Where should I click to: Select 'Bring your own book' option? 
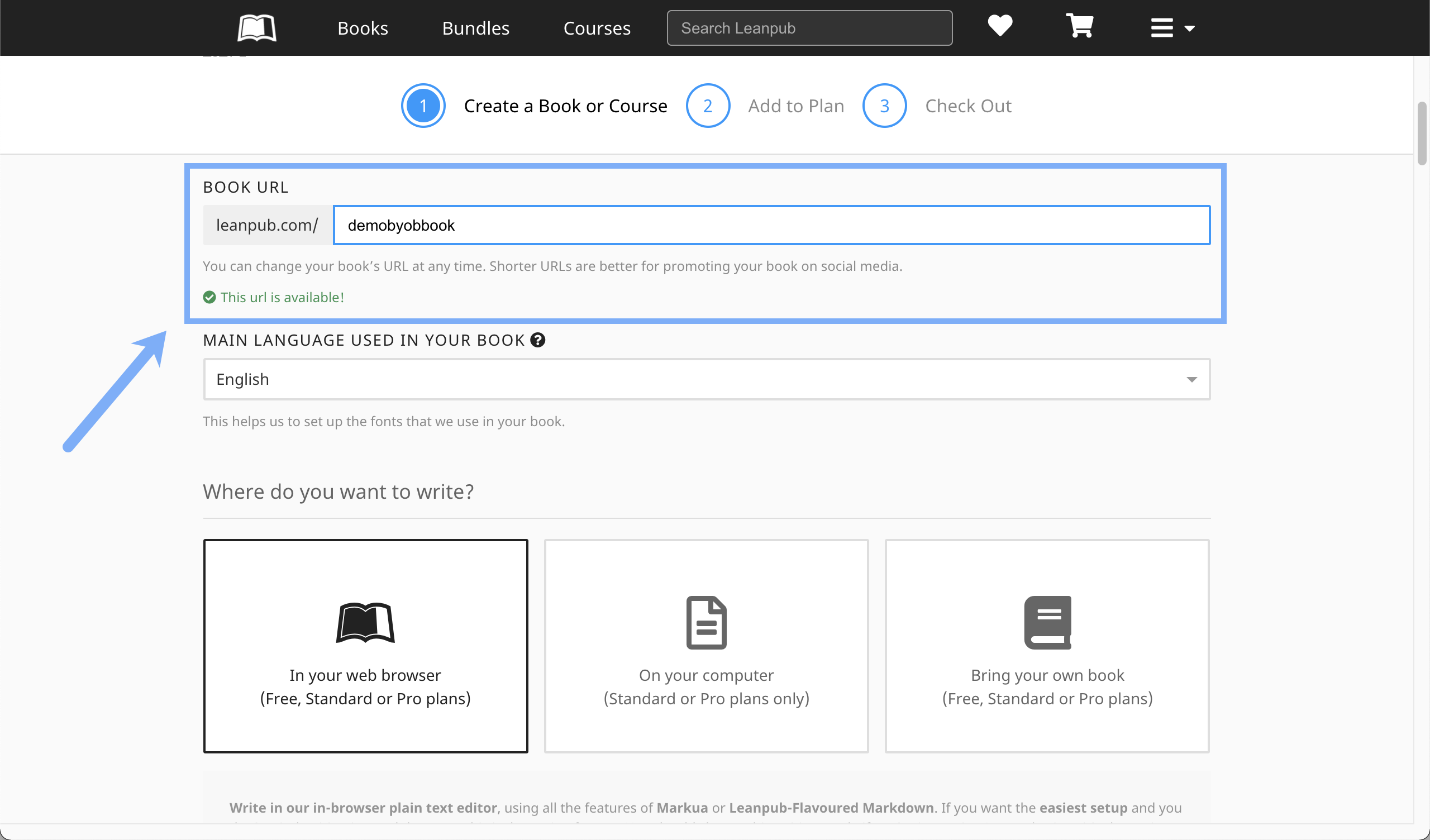click(x=1047, y=646)
